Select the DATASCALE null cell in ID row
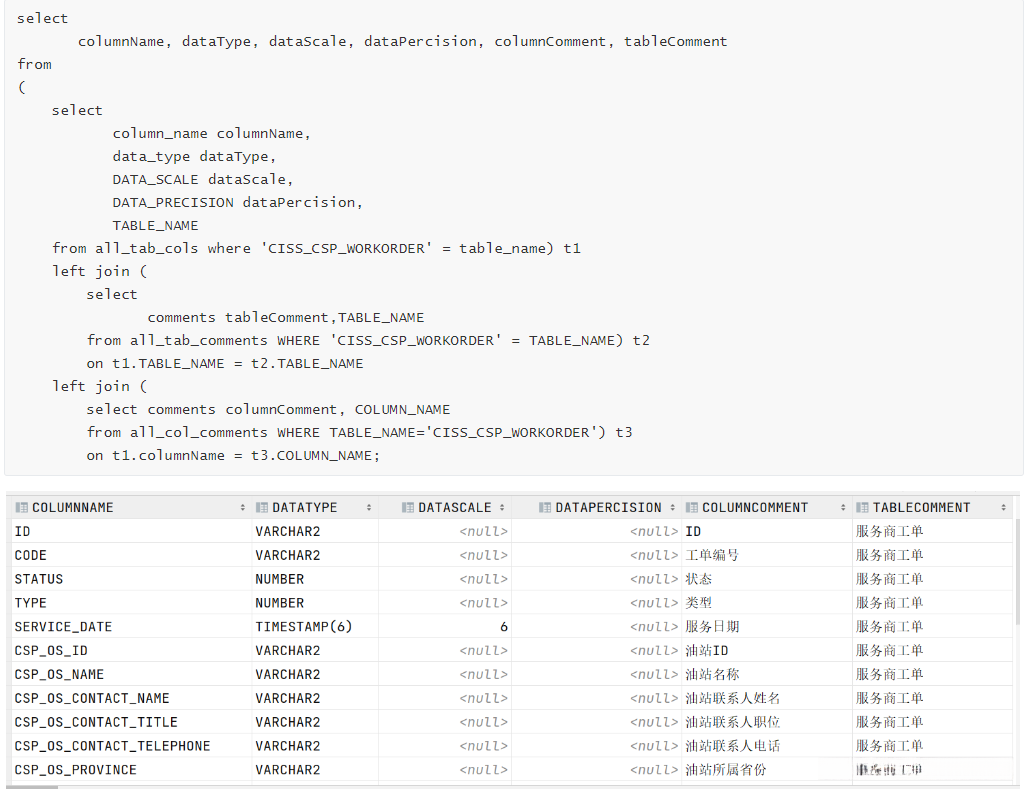 pyautogui.click(x=445, y=531)
